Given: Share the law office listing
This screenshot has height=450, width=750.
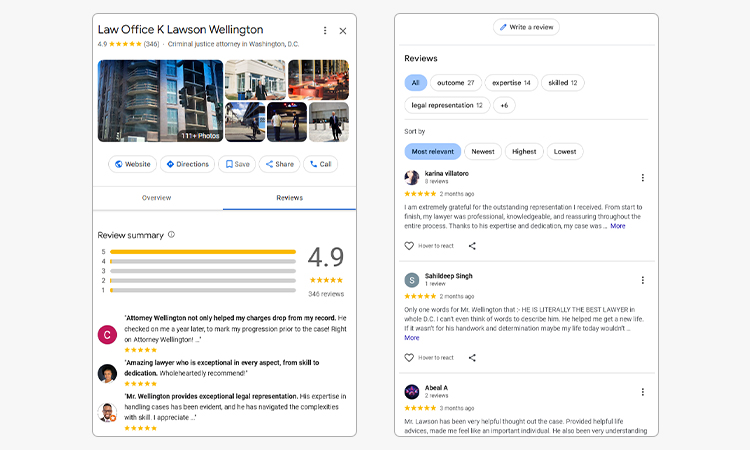Looking at the screenshot, I should 280,164.
